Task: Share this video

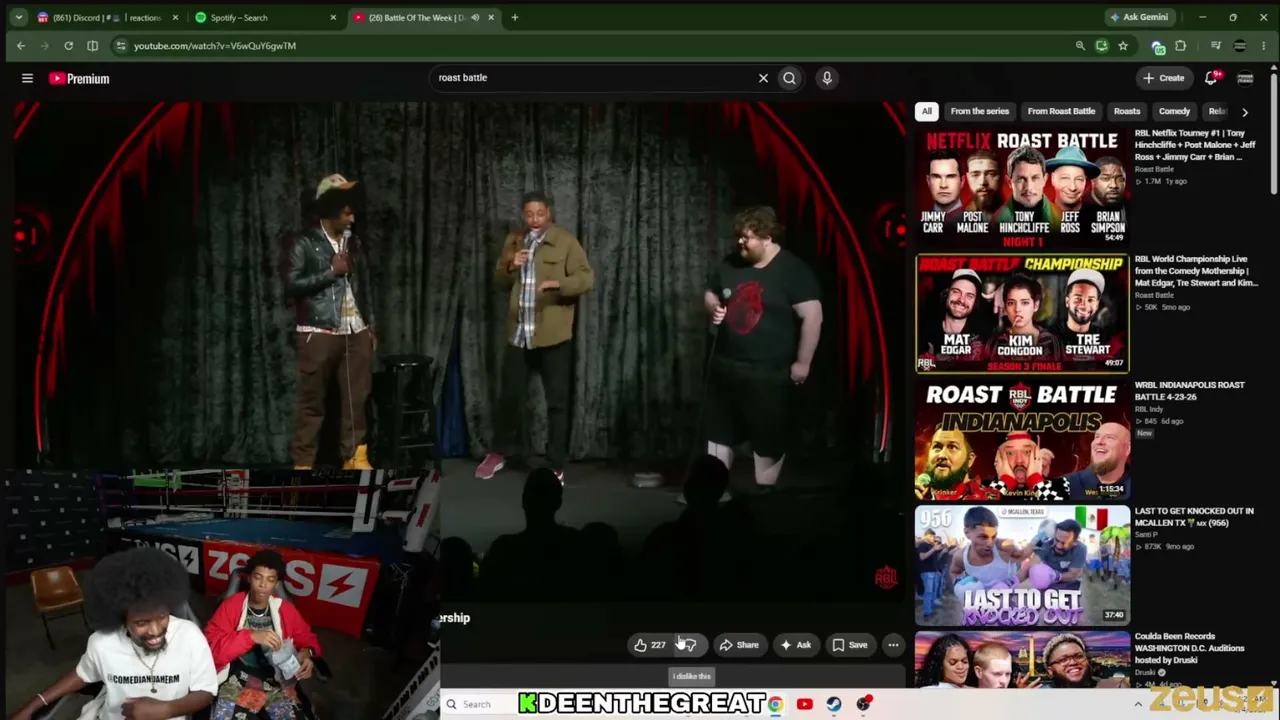Action: [739, 645]
